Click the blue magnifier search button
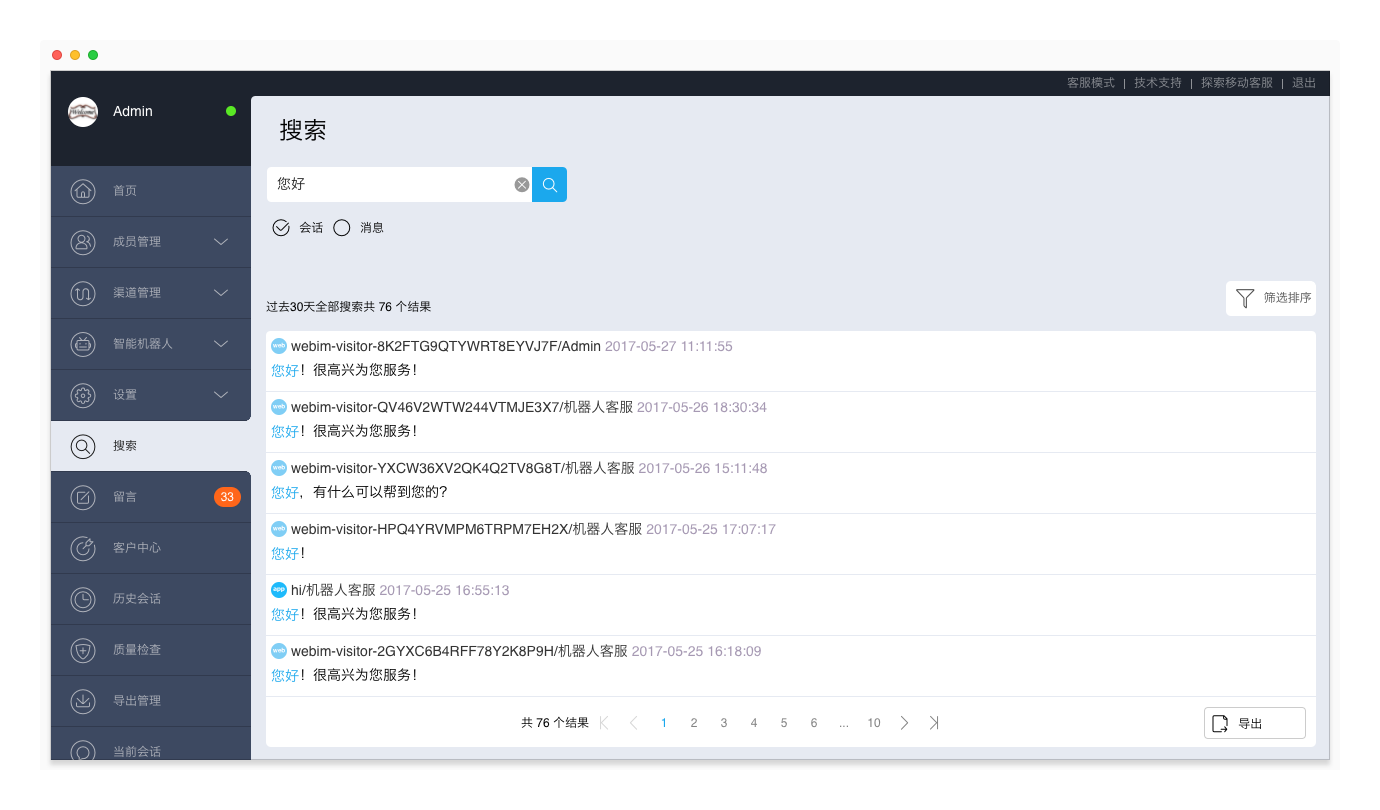This screenshot has height=810, width=1380. point(549,184)
